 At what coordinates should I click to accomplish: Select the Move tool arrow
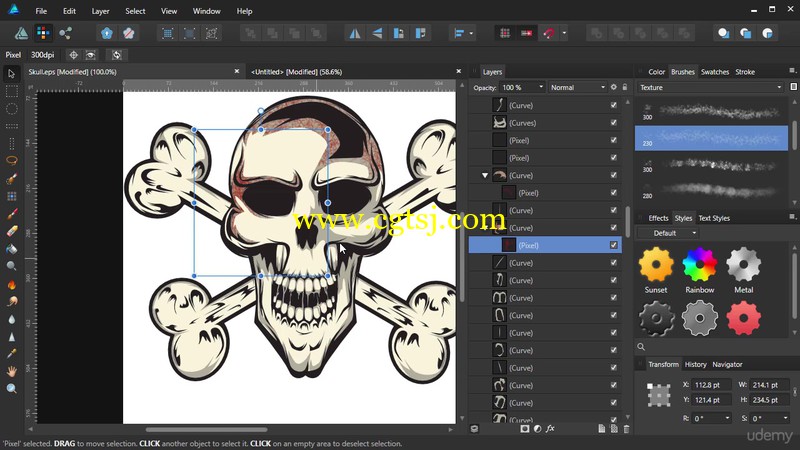coord(11,74)
